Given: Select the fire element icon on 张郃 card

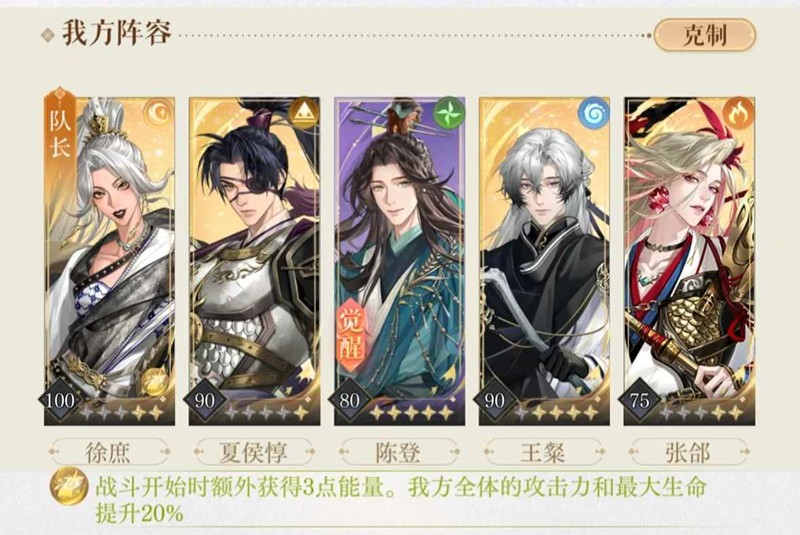Looking at the screenshot, I should [738, 113].
